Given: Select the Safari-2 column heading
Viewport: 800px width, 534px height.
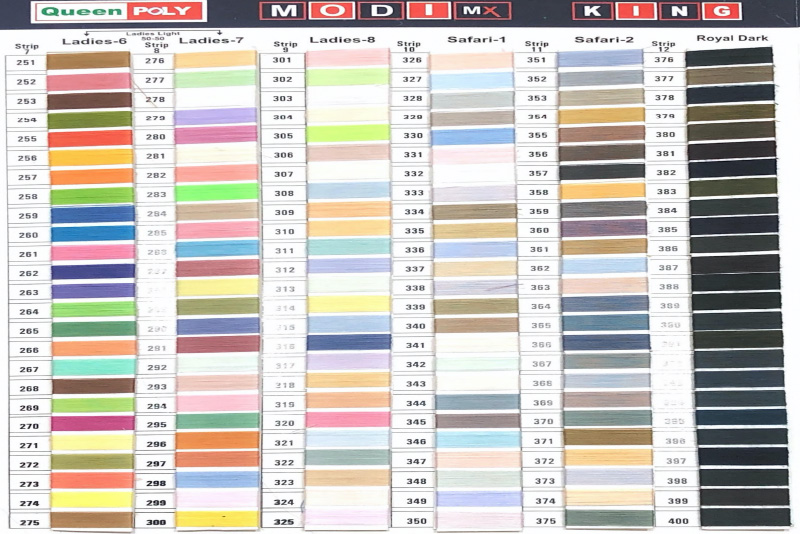Looking at the screenshot, I should point(604,39).
